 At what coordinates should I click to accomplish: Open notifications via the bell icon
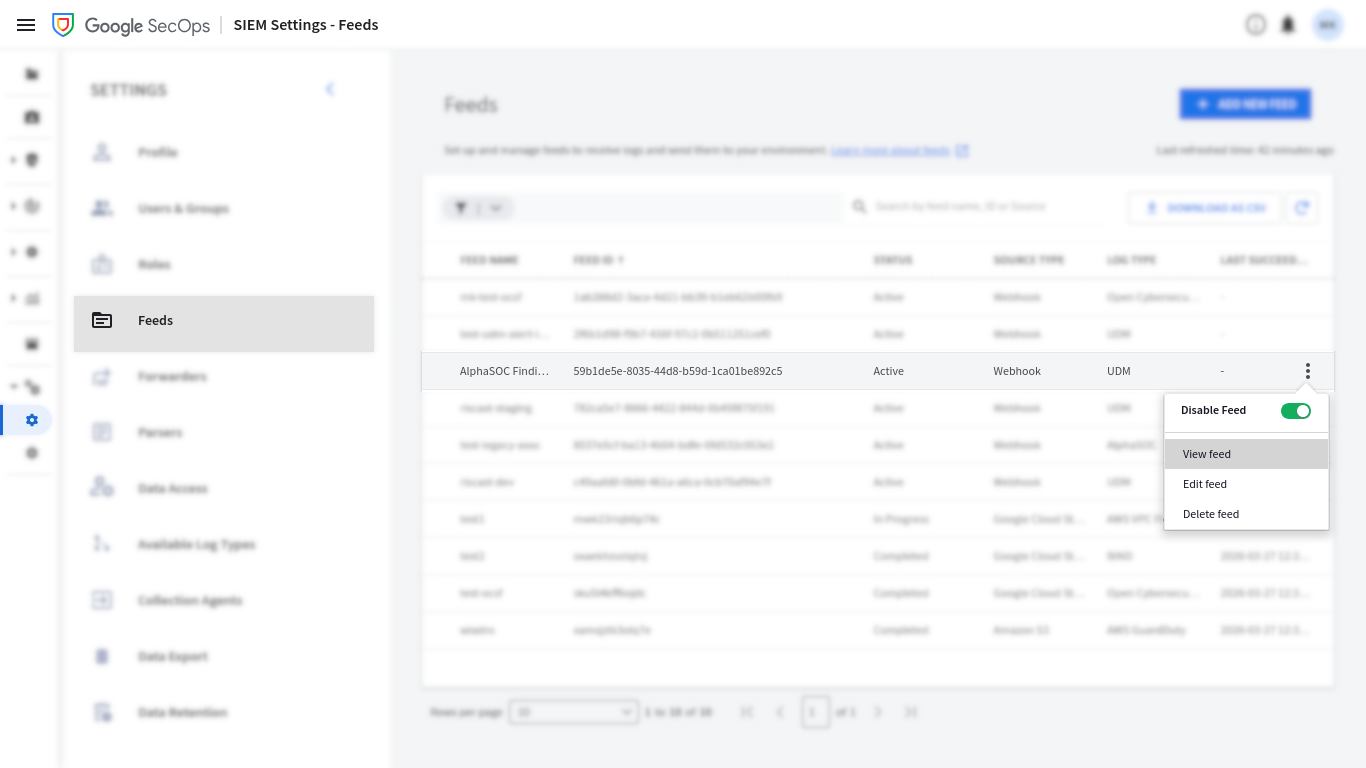(x=1288, y=24)
